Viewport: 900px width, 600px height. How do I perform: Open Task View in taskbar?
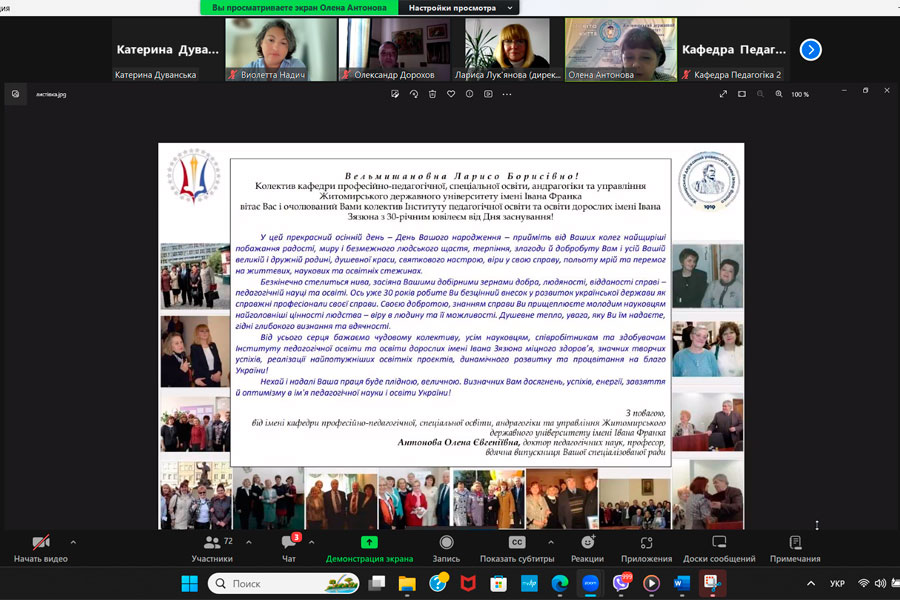point(377,583)
